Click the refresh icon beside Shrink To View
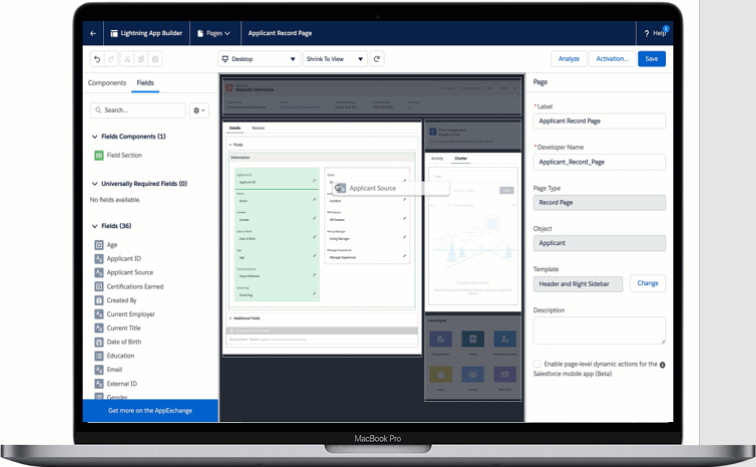 point(377,59)
